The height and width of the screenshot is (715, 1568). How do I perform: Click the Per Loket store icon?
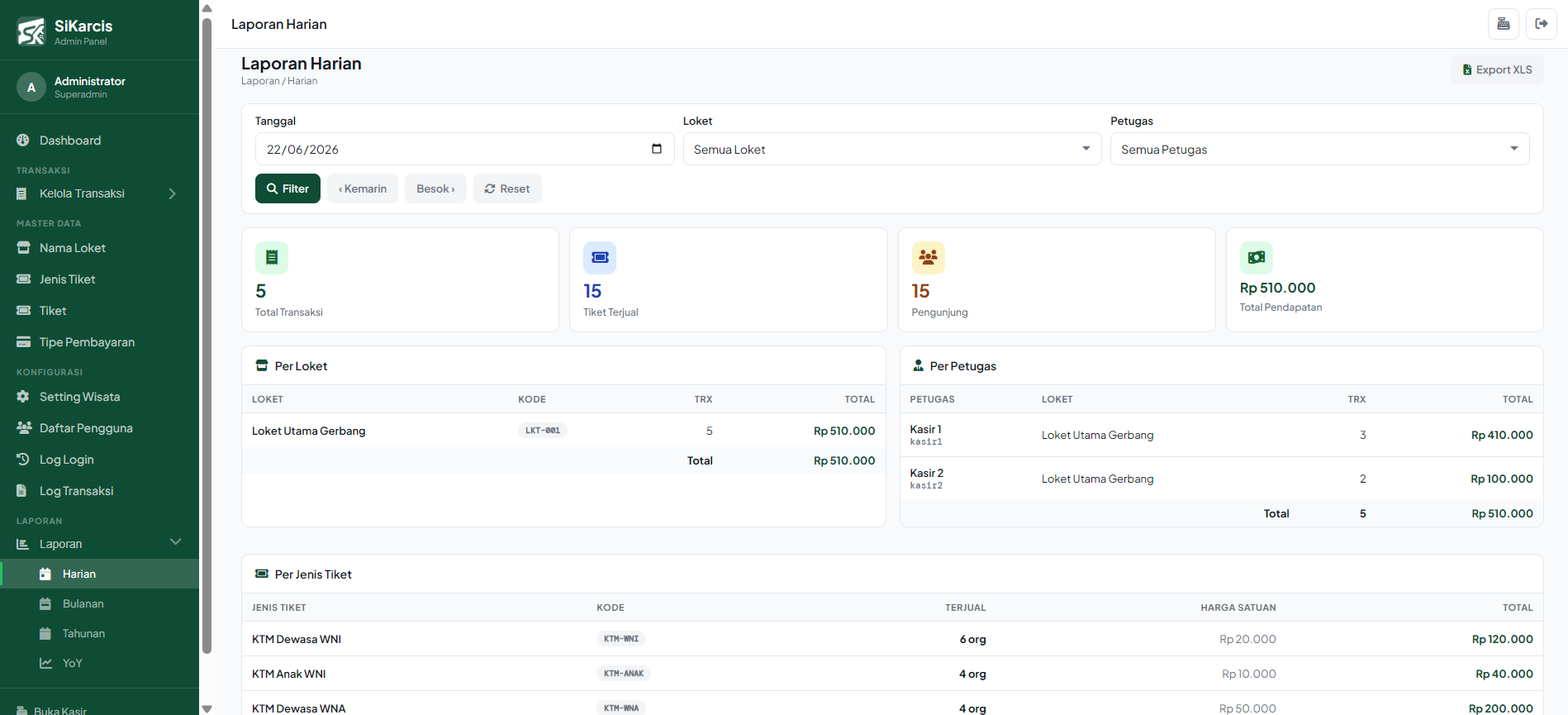[262, 365]
